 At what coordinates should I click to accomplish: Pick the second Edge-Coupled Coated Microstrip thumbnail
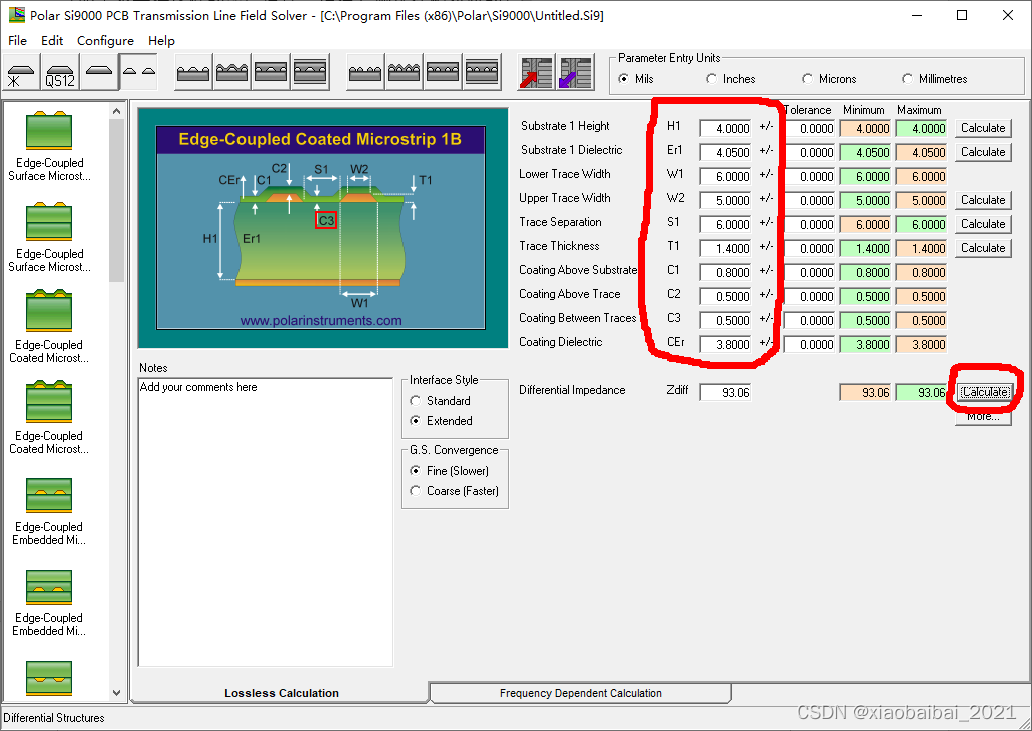pos(49,402)
